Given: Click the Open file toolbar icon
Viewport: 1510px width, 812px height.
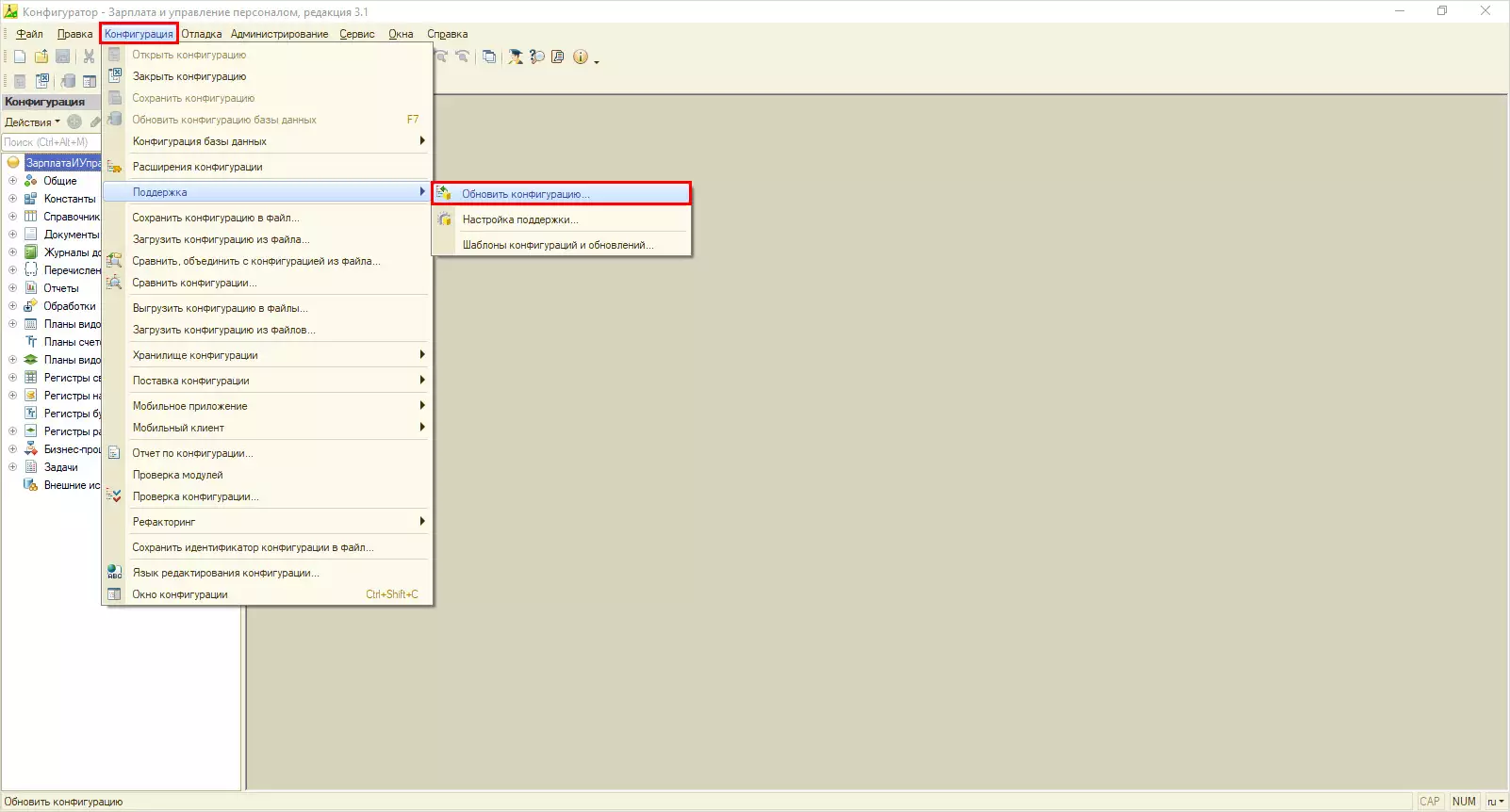Looking at the screenshot, I should (x=41, y=57).
